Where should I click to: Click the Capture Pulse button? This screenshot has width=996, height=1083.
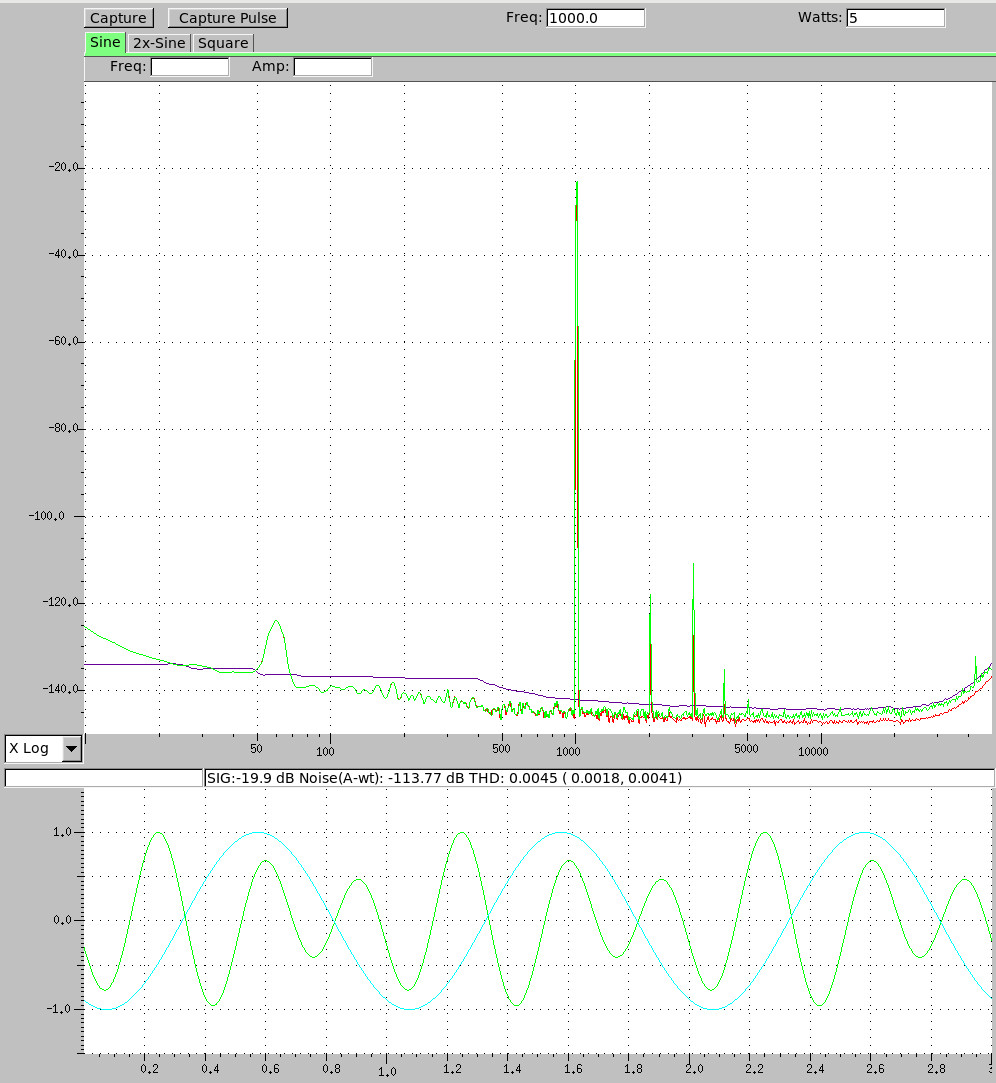click(x=227, y=18)
